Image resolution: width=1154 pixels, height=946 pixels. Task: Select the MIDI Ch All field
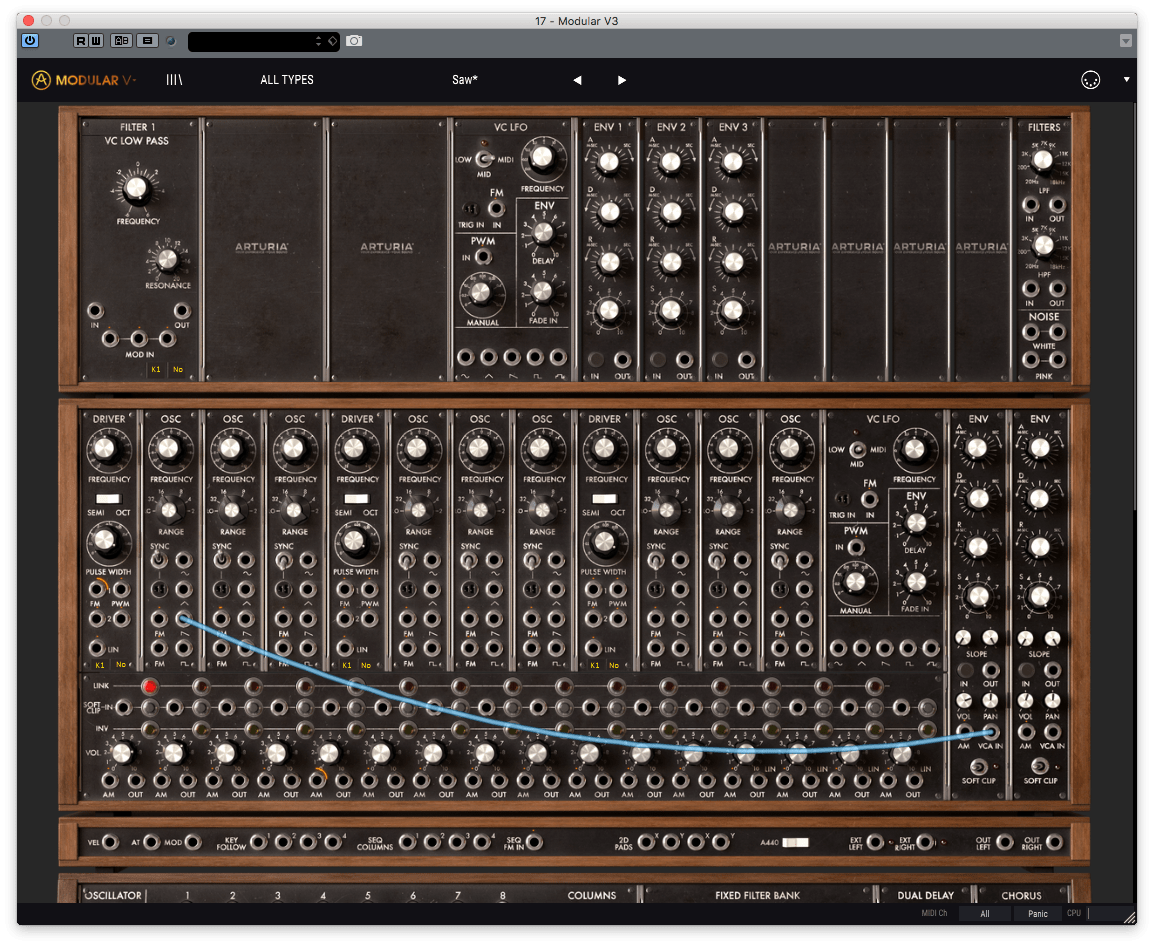tap(985, 914)
